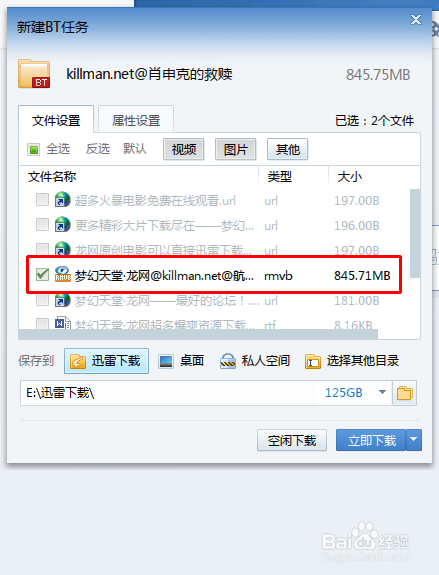This screenshot has width=439, height=575.
Task: Click the 空闲下载 button
Action: [292, 440]
